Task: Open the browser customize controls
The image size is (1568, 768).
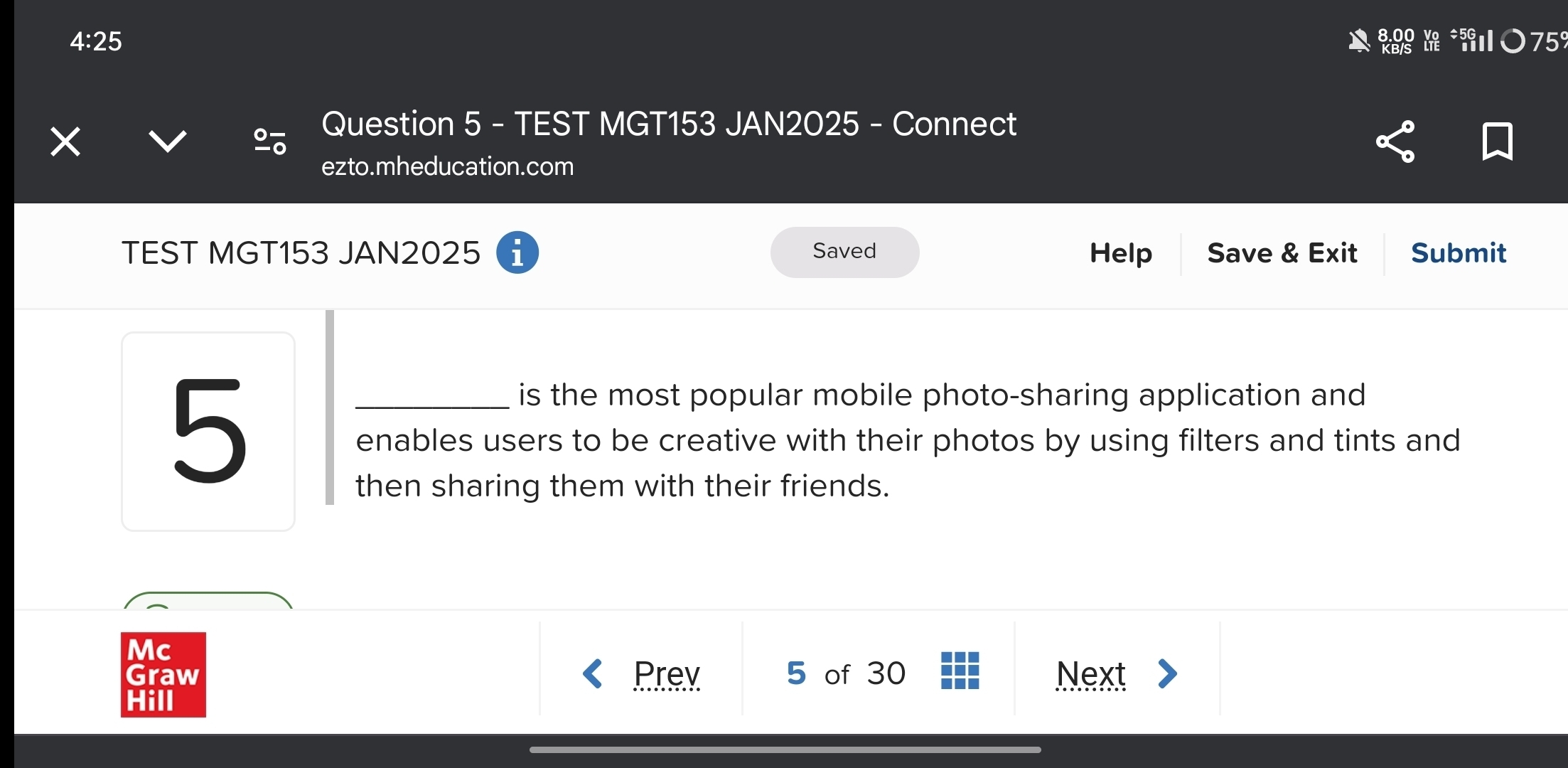Action: (x=269, y=142)
